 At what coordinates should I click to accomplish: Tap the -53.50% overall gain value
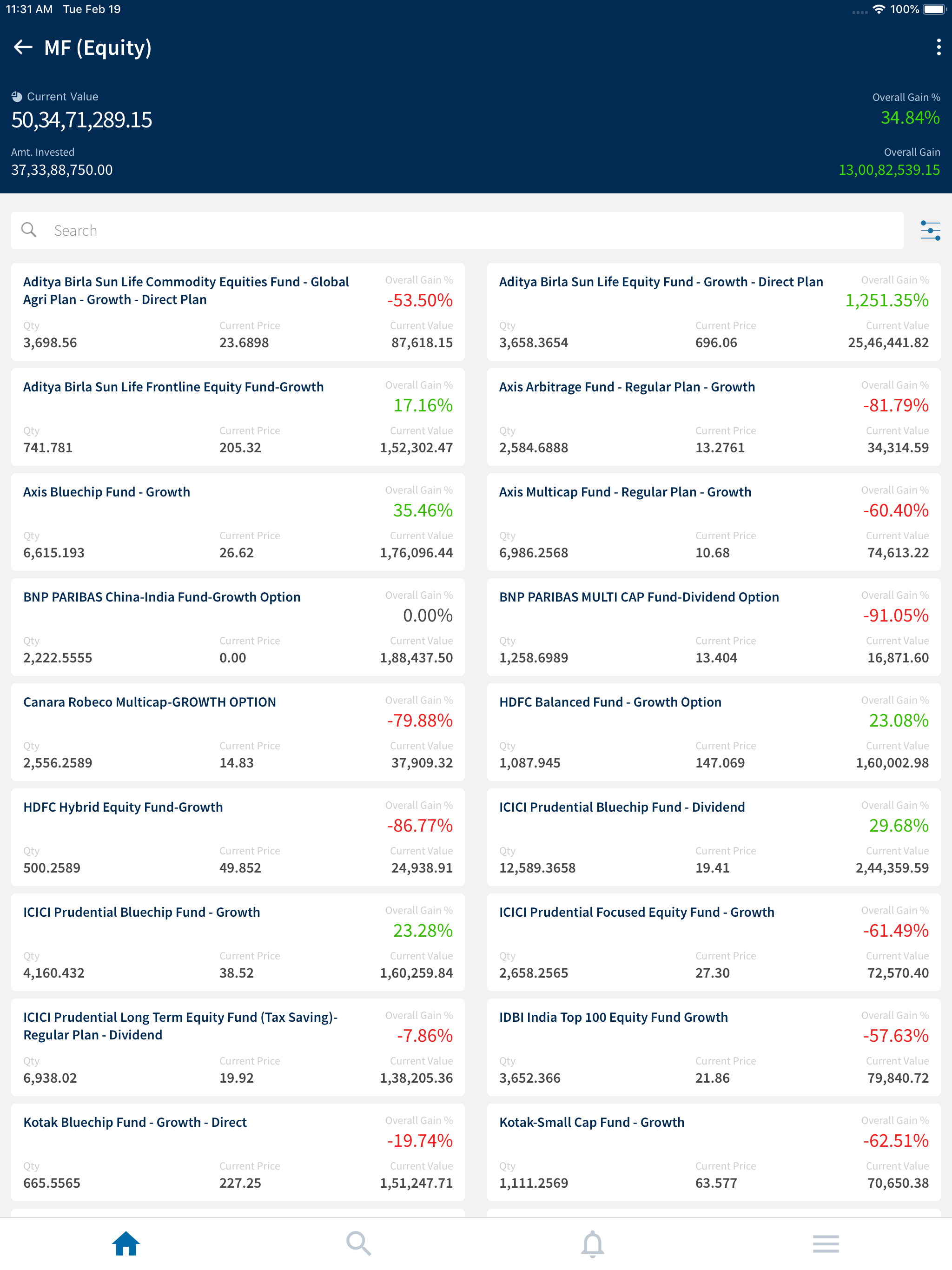pyautogui.click(x=420, y=300)
